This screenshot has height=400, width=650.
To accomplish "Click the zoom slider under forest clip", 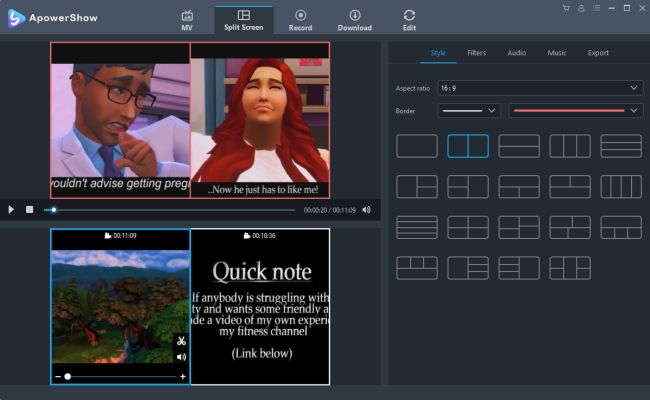I will [x=120, y=376].
